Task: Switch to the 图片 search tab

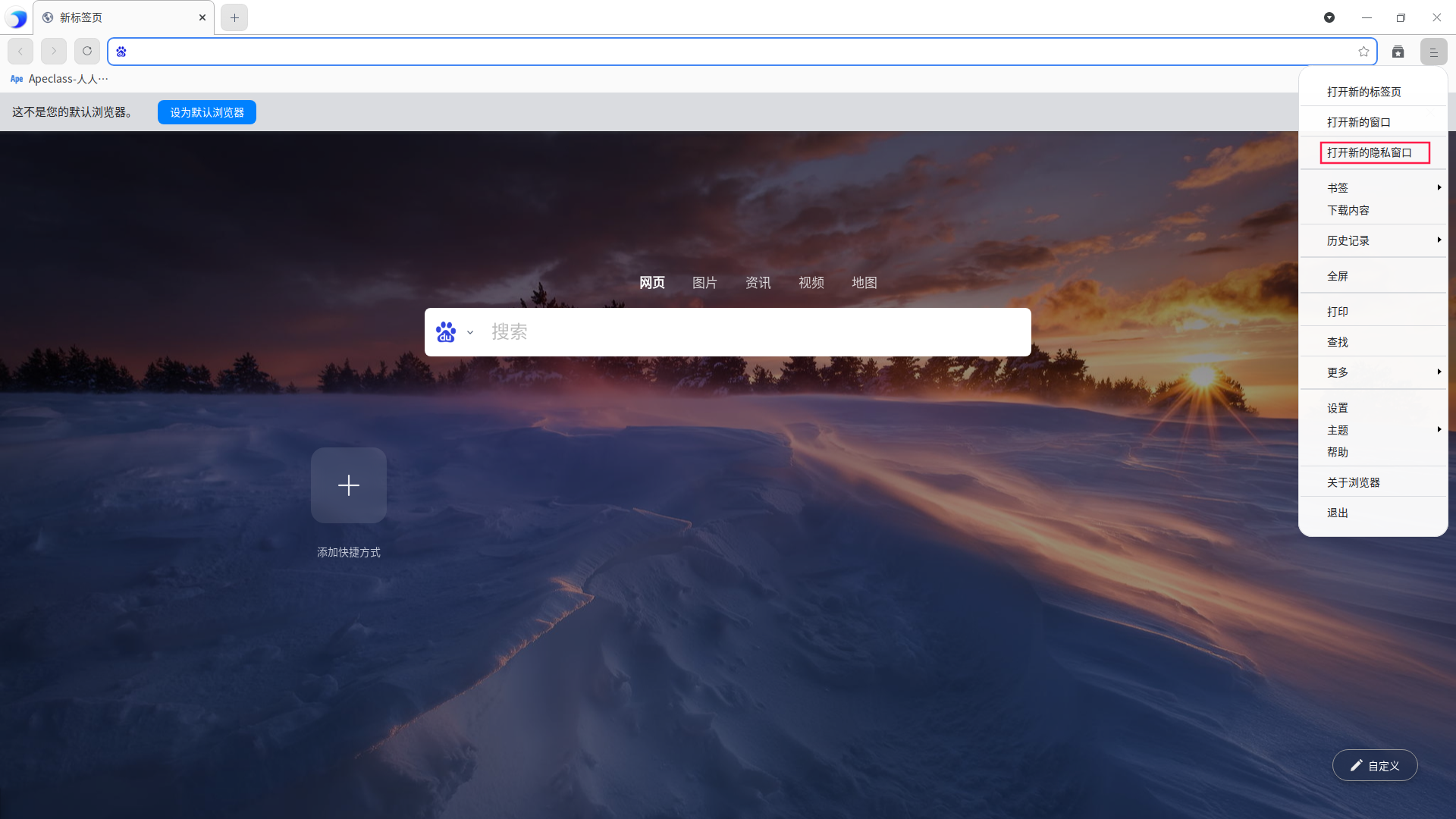Action: [x=704, y=283]
